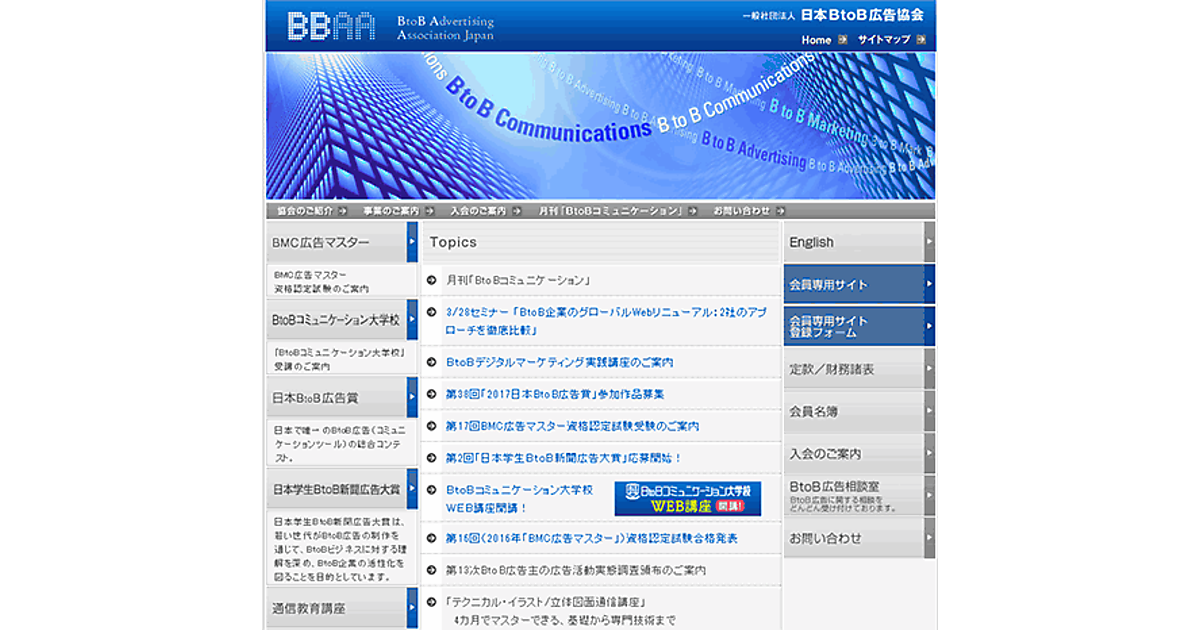The image size is (1200, 630).
Task: Click bullet icon beside 第17回BMC広告マスター topic
Action: click(x=431, y=426)
